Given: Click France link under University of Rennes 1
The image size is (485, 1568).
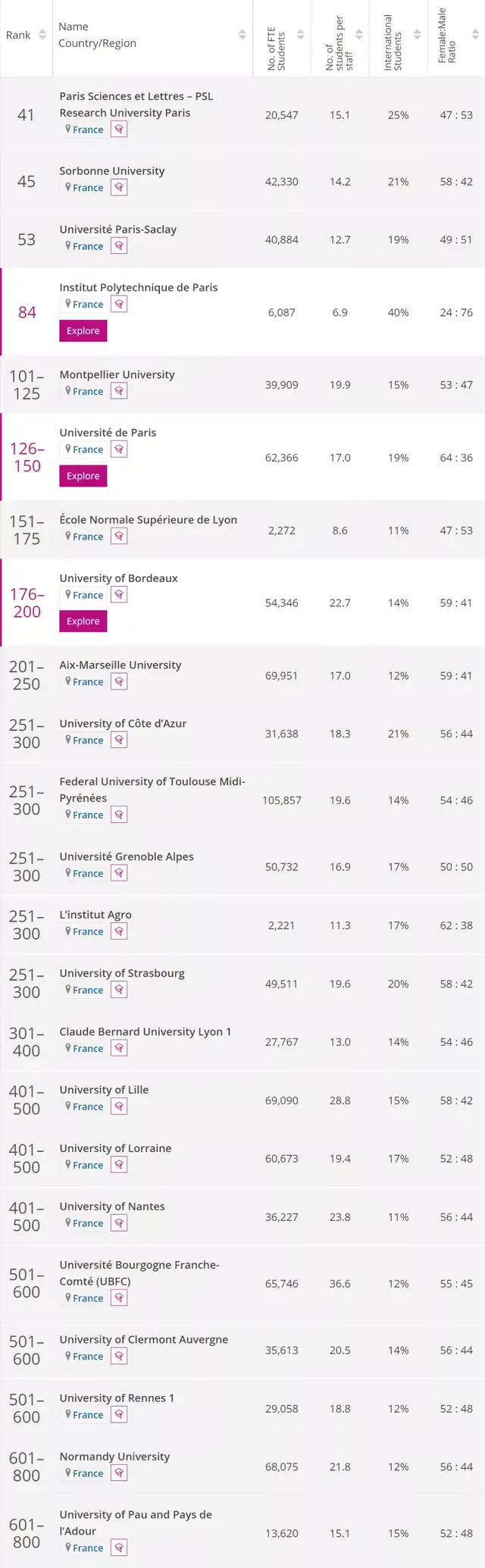Looking at the screenshot, I should coord(88,1415).
